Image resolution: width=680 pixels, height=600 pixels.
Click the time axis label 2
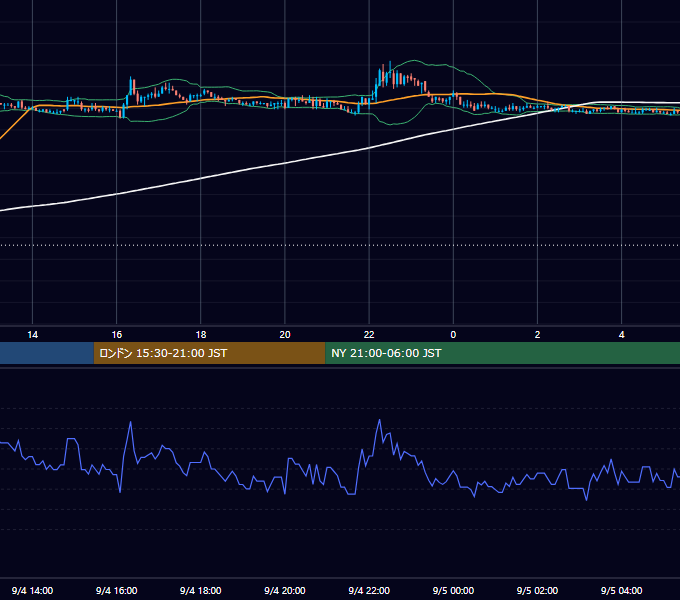(537, 335)
